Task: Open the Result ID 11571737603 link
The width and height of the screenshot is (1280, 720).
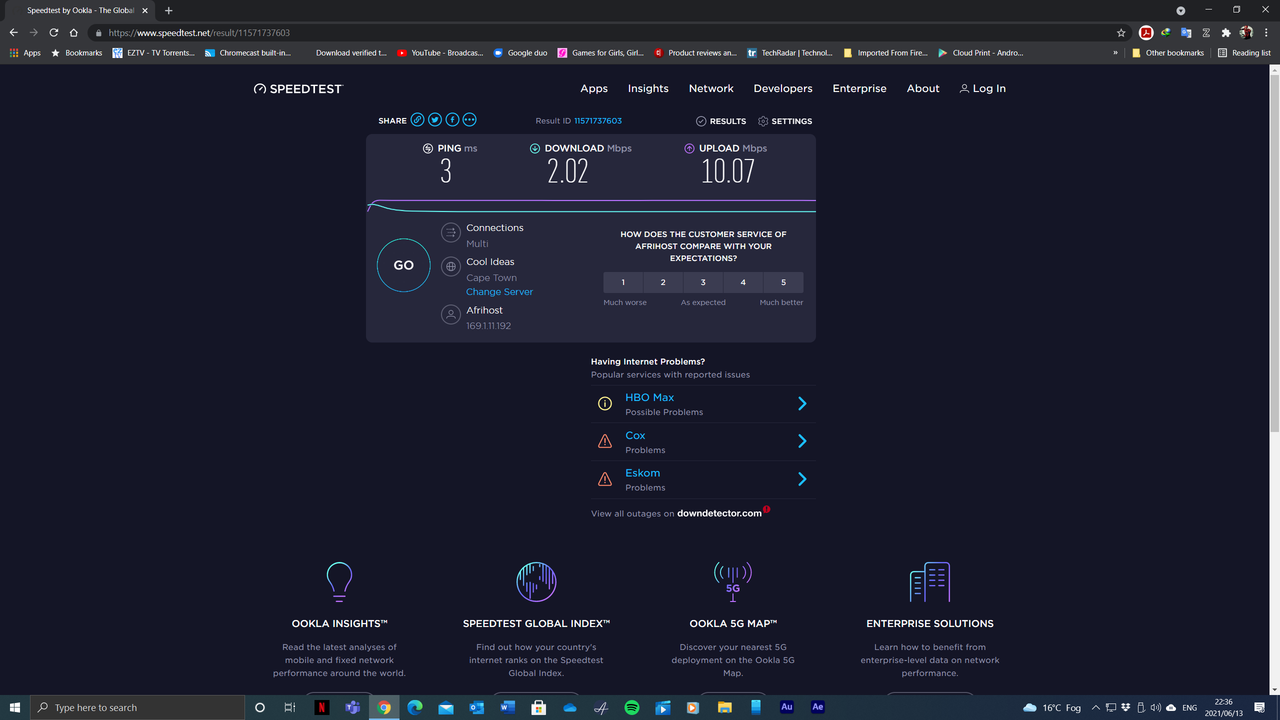Action: tap(598, 121)
